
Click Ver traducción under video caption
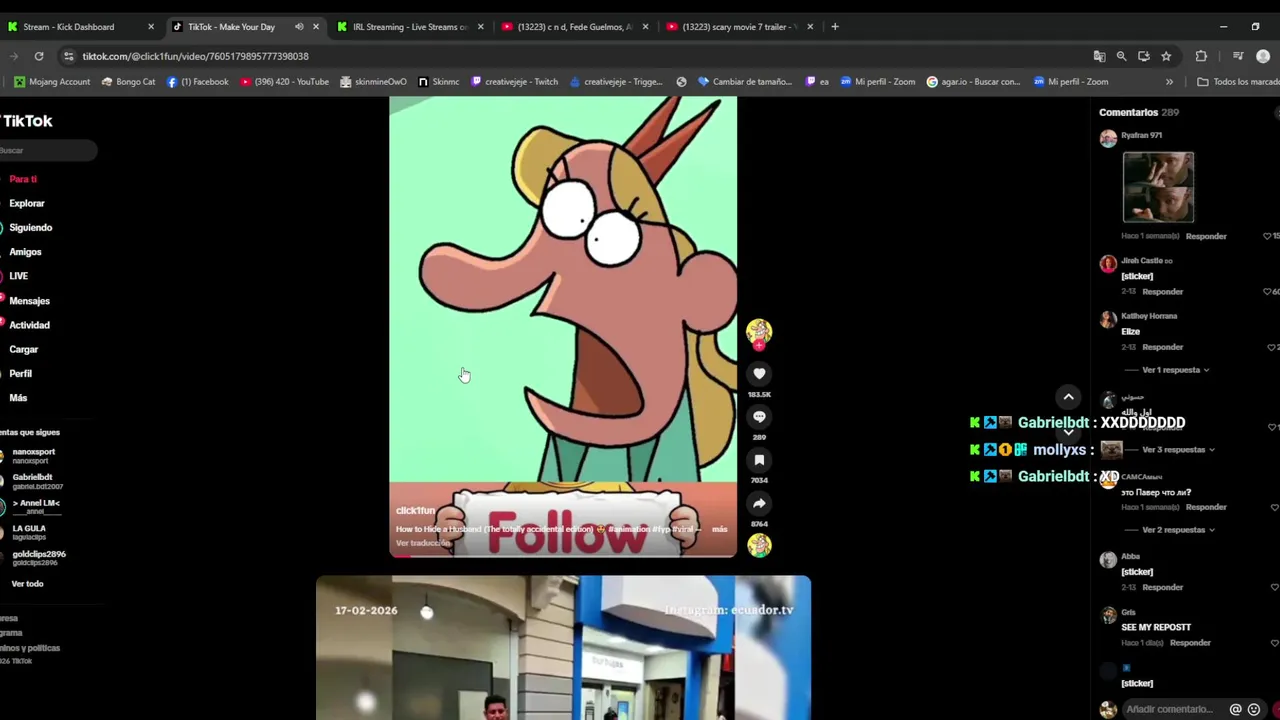point(423,543)
